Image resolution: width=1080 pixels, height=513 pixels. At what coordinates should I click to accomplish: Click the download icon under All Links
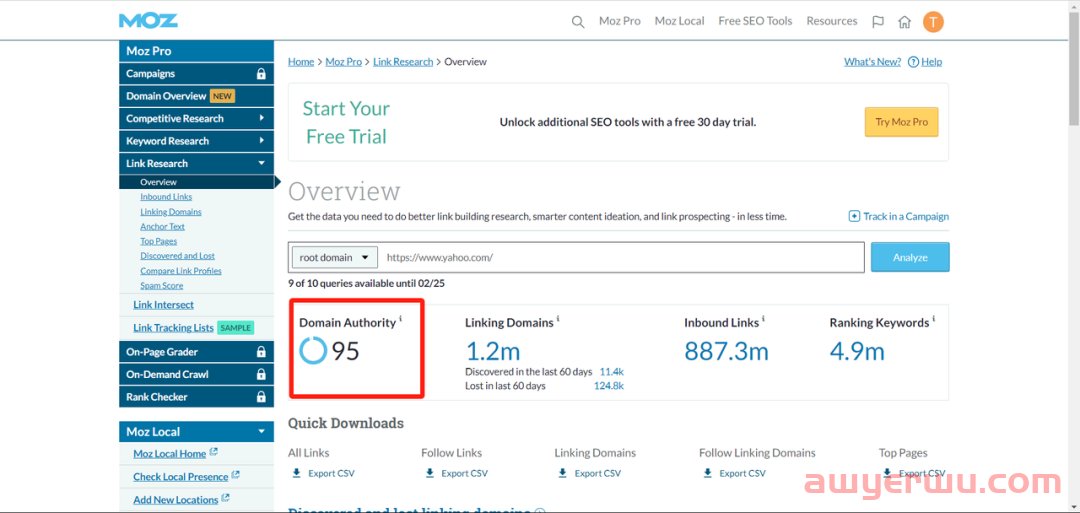click(296, 473)
